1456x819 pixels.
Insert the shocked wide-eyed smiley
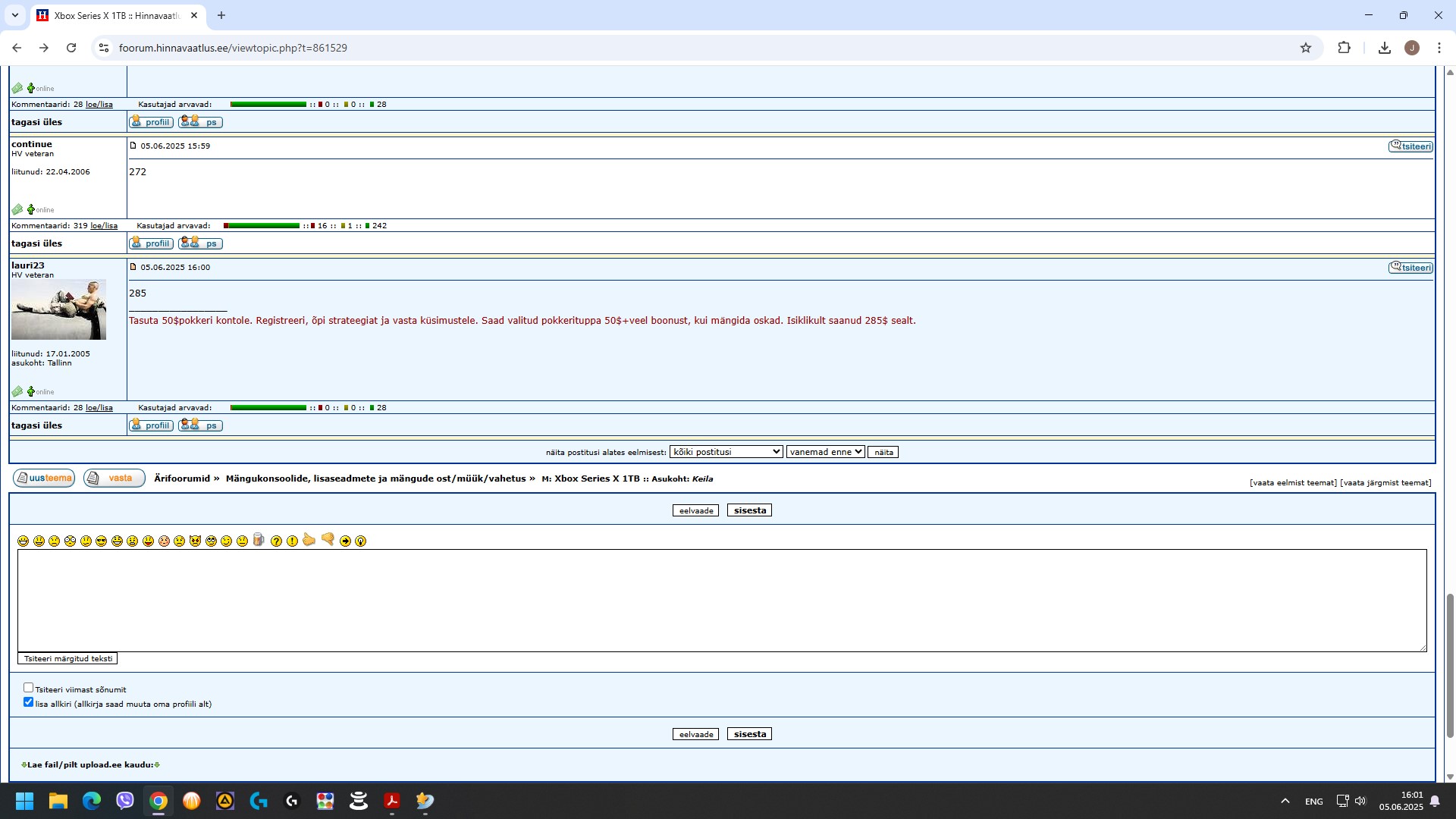(x=70, y=541)
